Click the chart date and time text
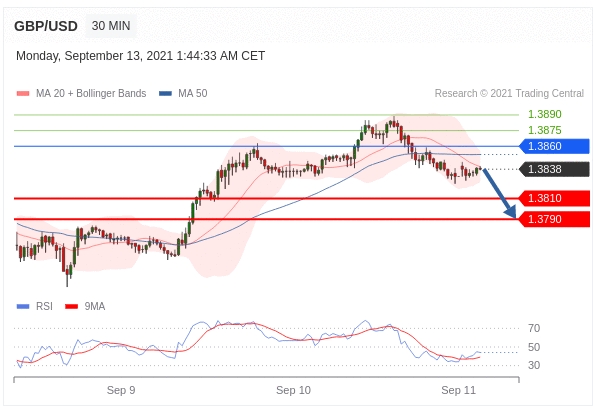593x409 pixels. [140, 56]
